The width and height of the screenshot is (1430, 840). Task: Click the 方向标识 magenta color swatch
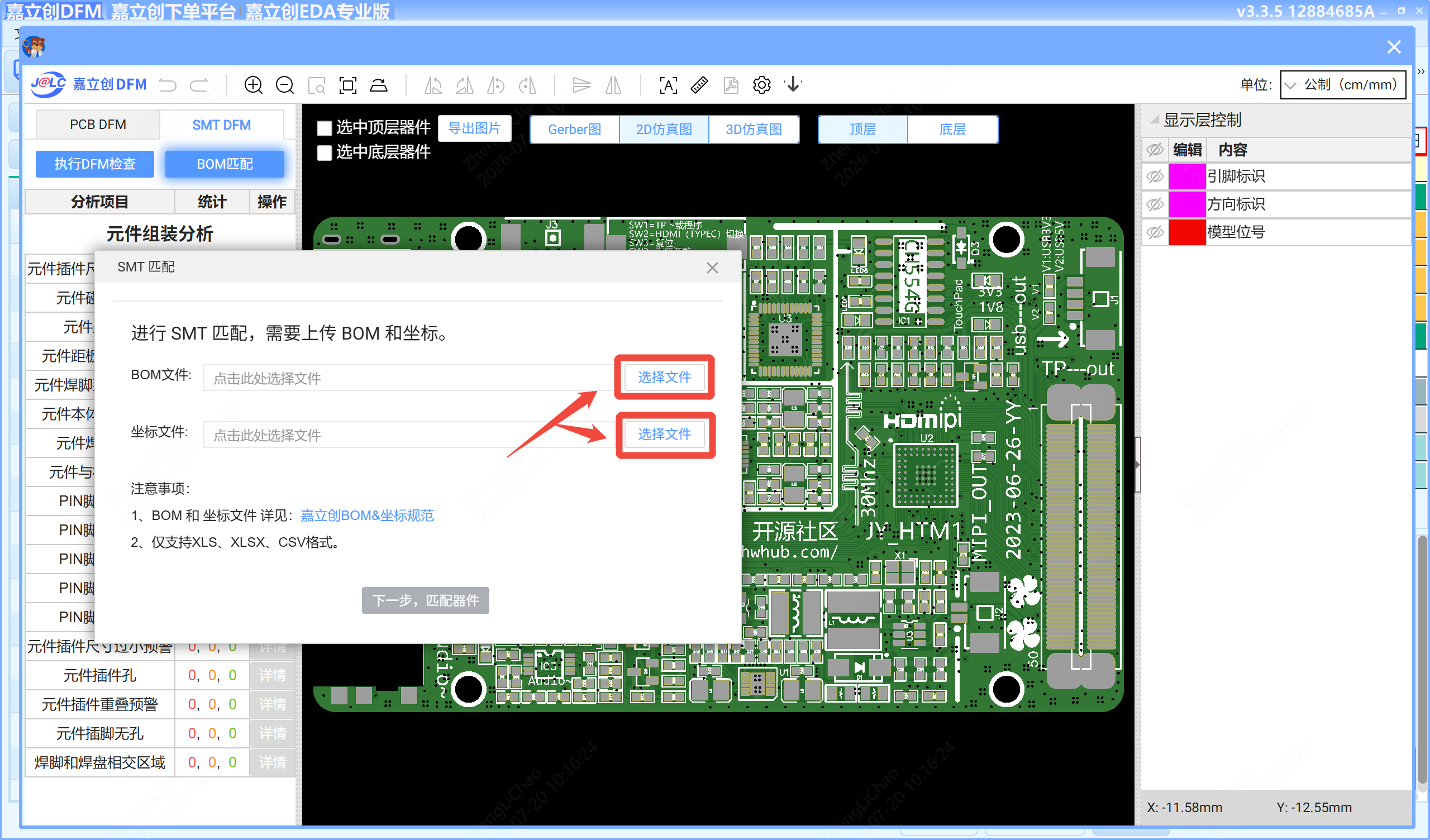point(1187,204)
